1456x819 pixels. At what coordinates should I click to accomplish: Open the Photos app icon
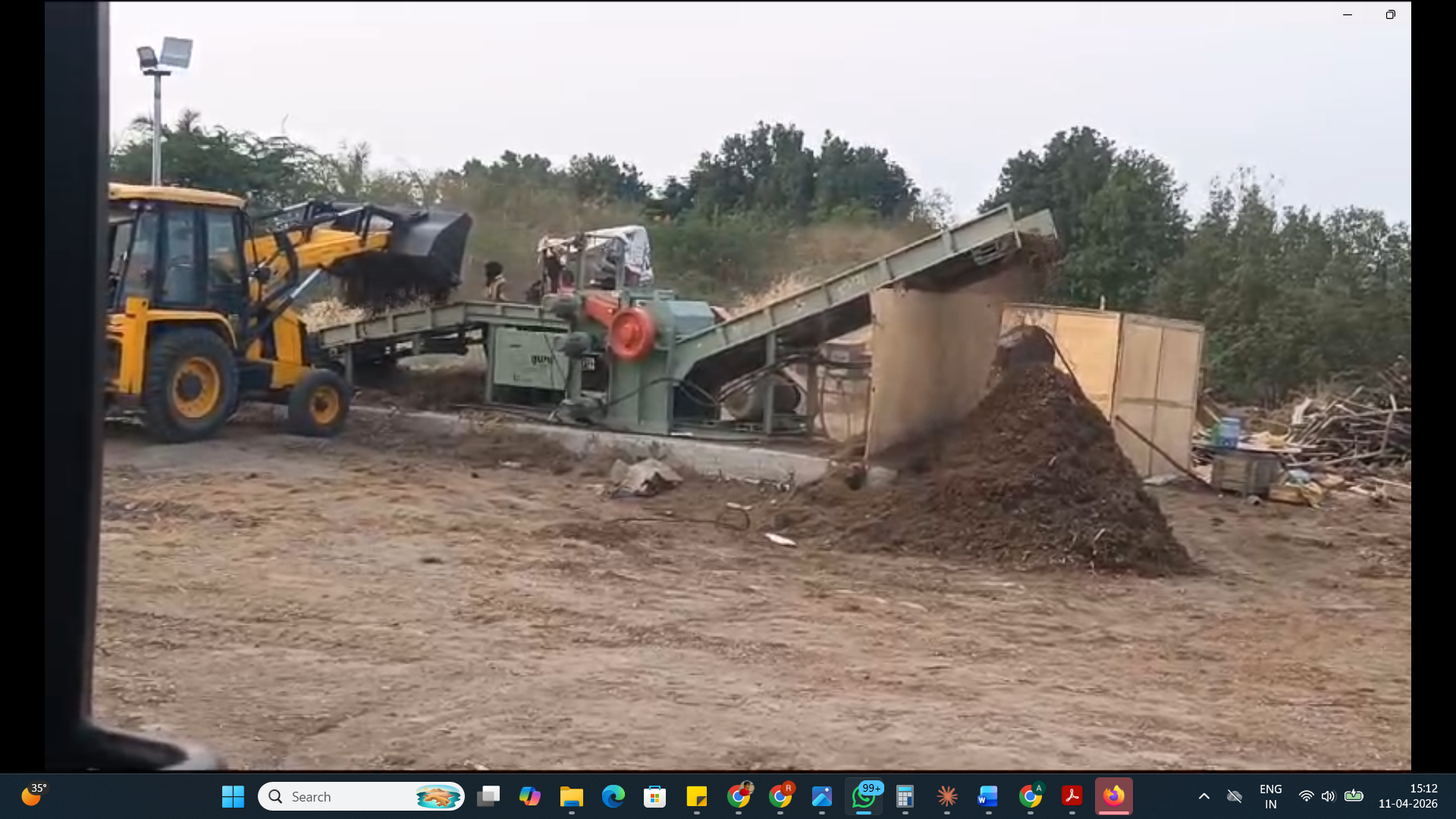[821, 796]
